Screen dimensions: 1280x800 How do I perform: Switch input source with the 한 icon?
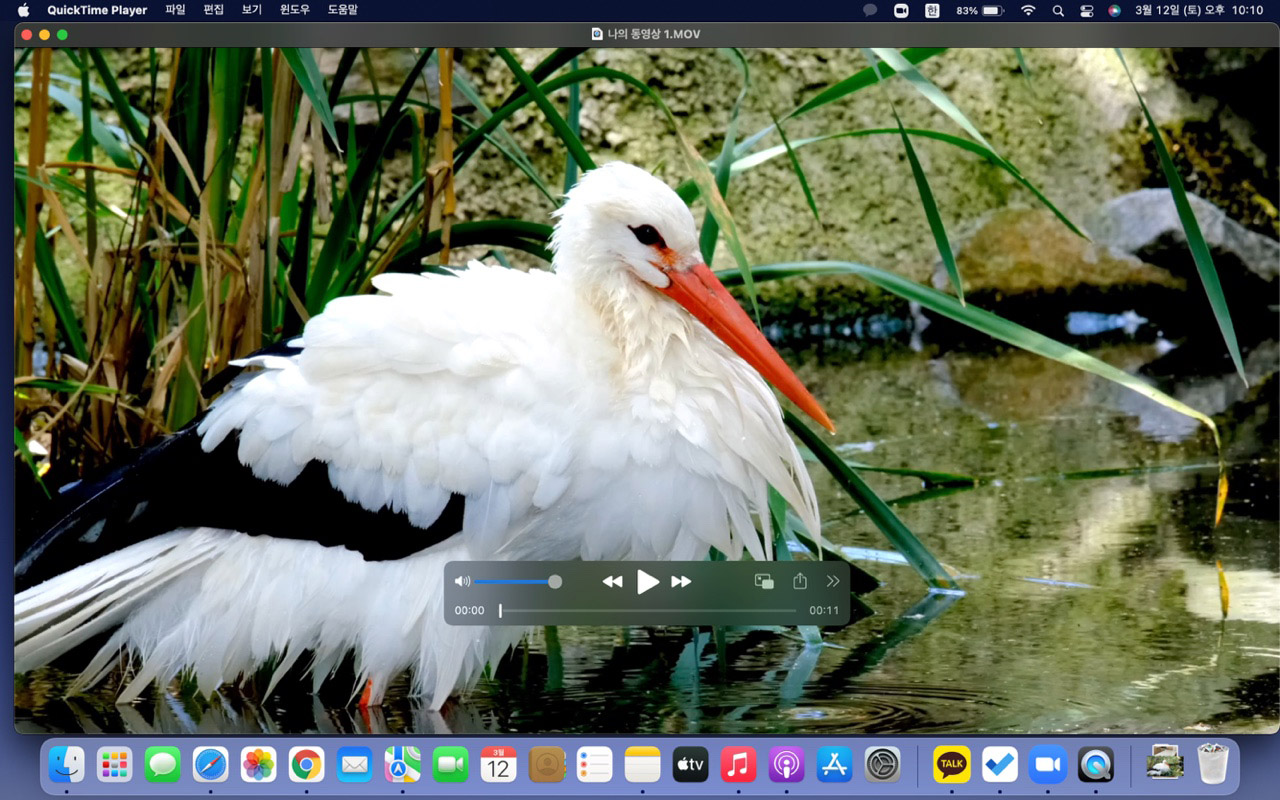[x=932, y=10]
